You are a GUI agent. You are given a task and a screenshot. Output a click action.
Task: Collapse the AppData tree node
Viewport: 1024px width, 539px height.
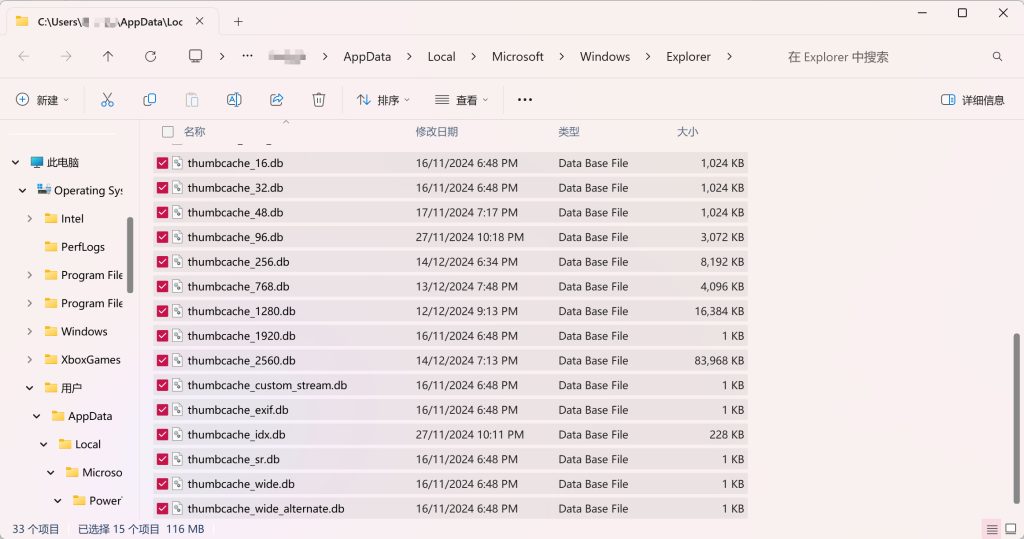pyautogui.click(x=37, y=416)
